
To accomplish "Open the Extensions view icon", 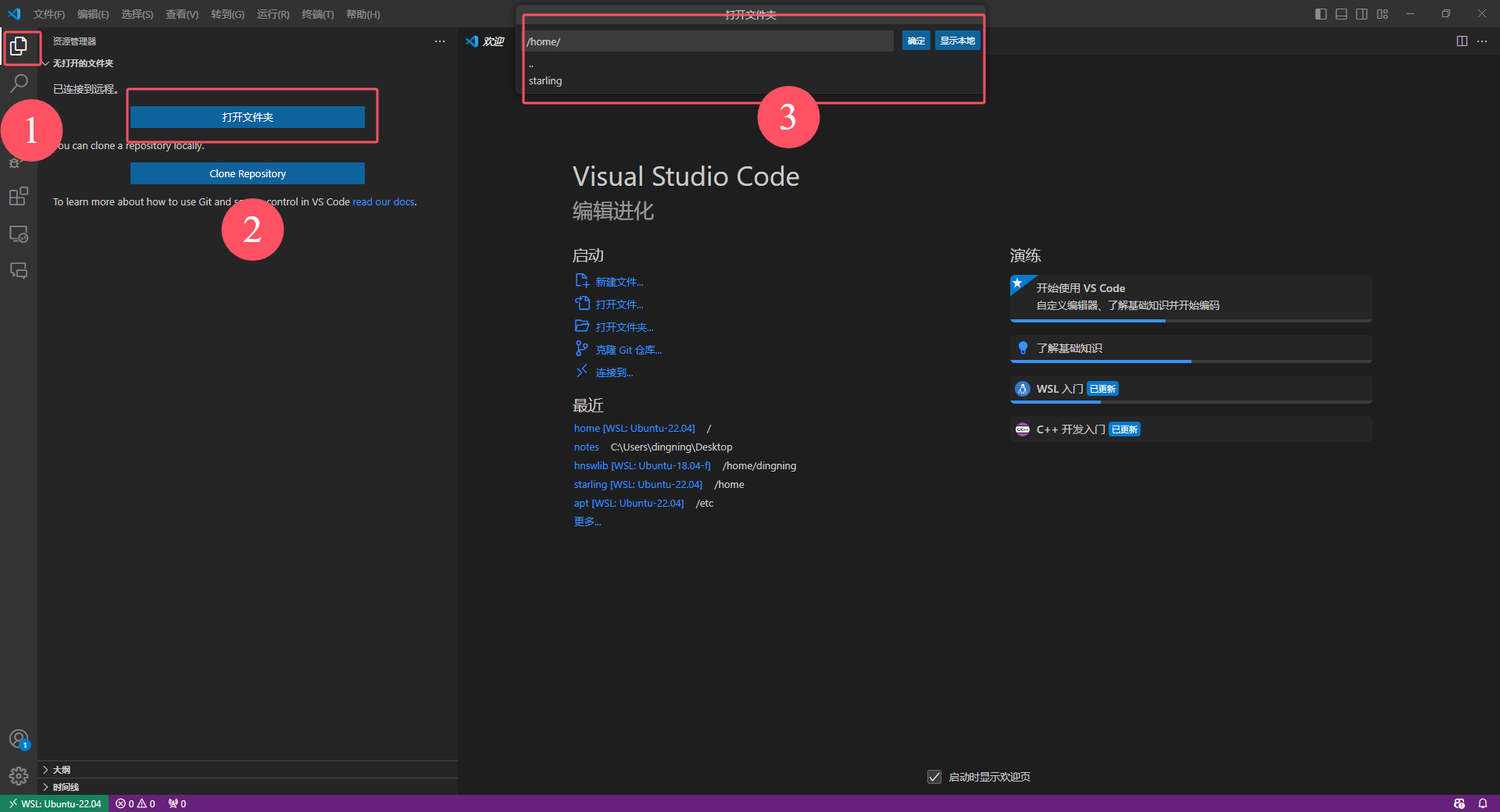I will click(19, 196).
